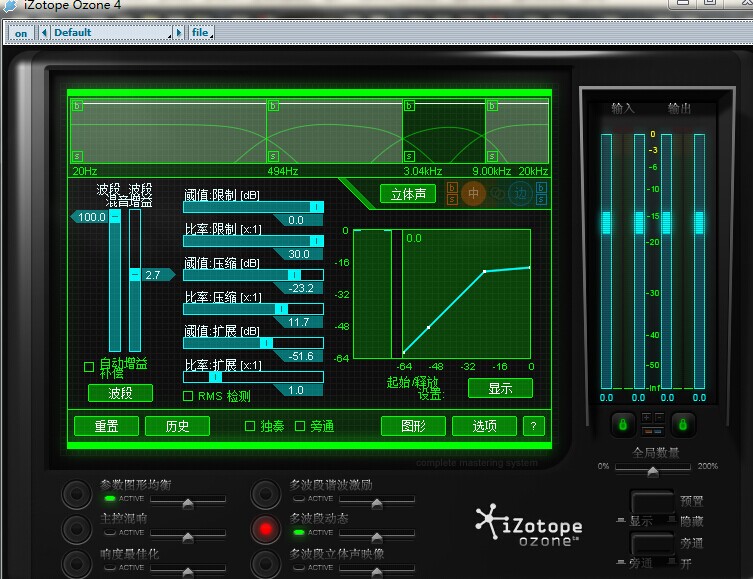Toggle the bypass 'b' icon on the 494Hz band
Viewport: 753px width, 579px height.
click(x=273, y=106)
